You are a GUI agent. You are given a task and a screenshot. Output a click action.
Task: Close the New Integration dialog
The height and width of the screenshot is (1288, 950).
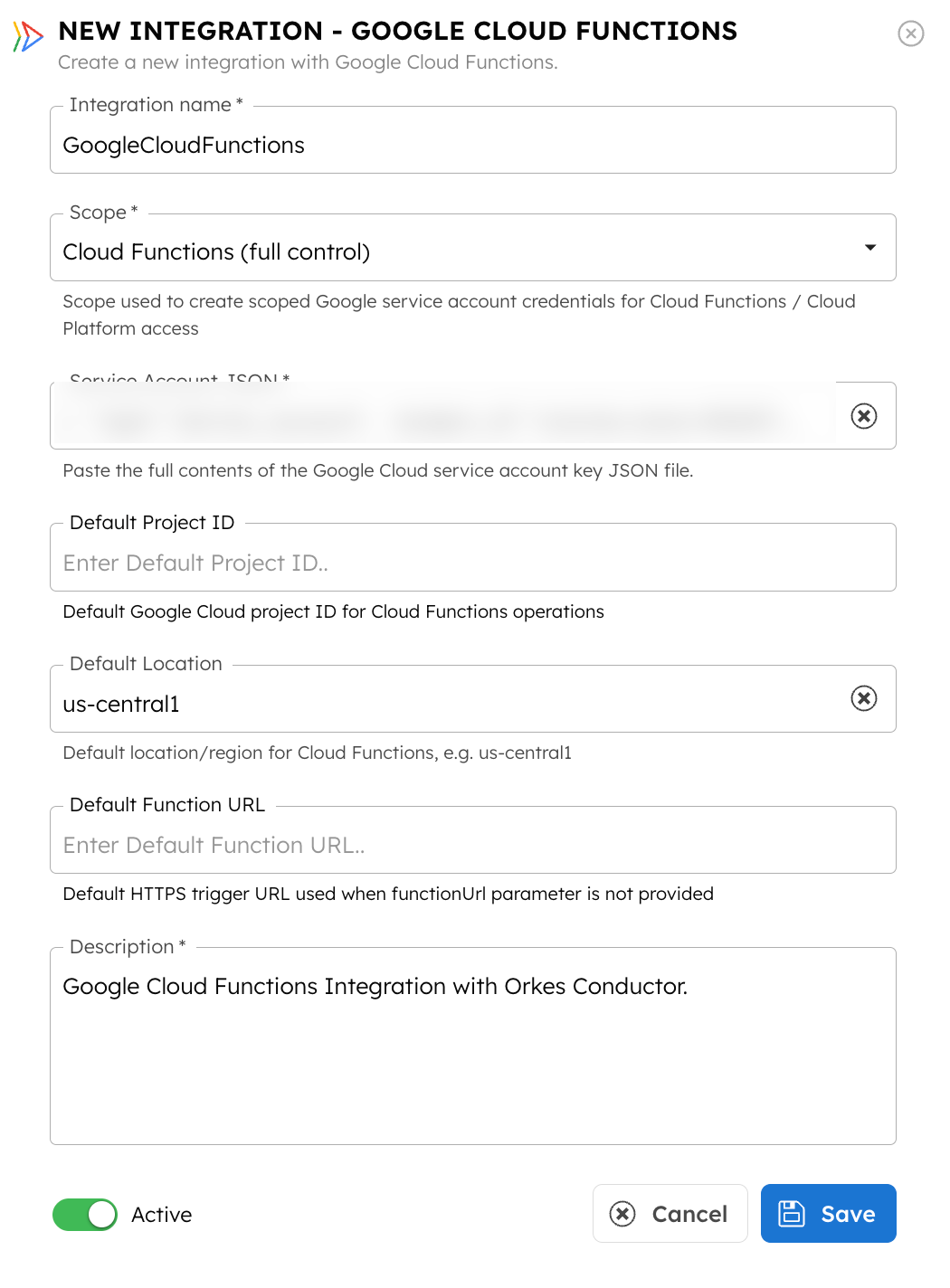(910, 33)
